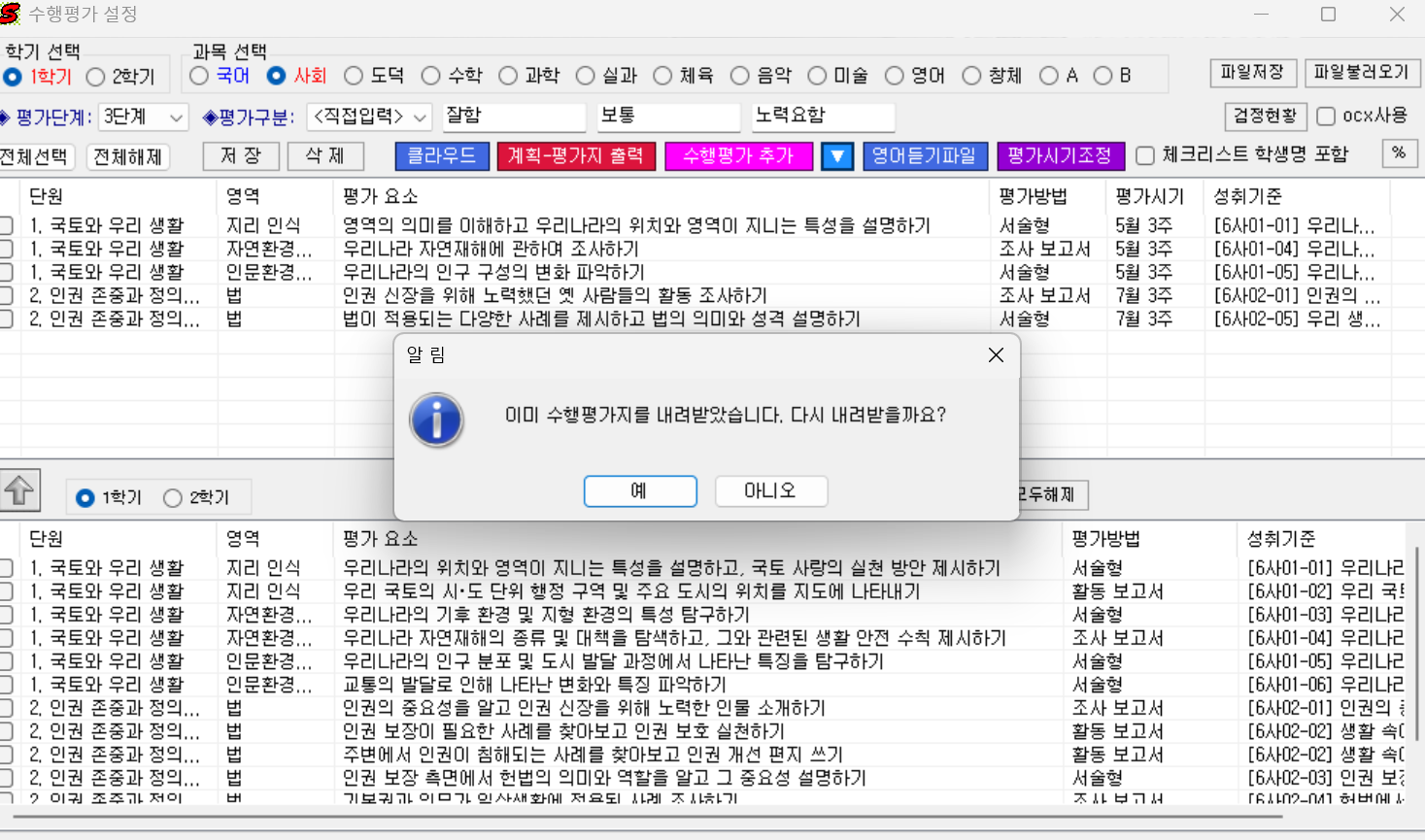Click the percent symbol button
This screenshot has width=1425, height=840.
[1399, 153]
